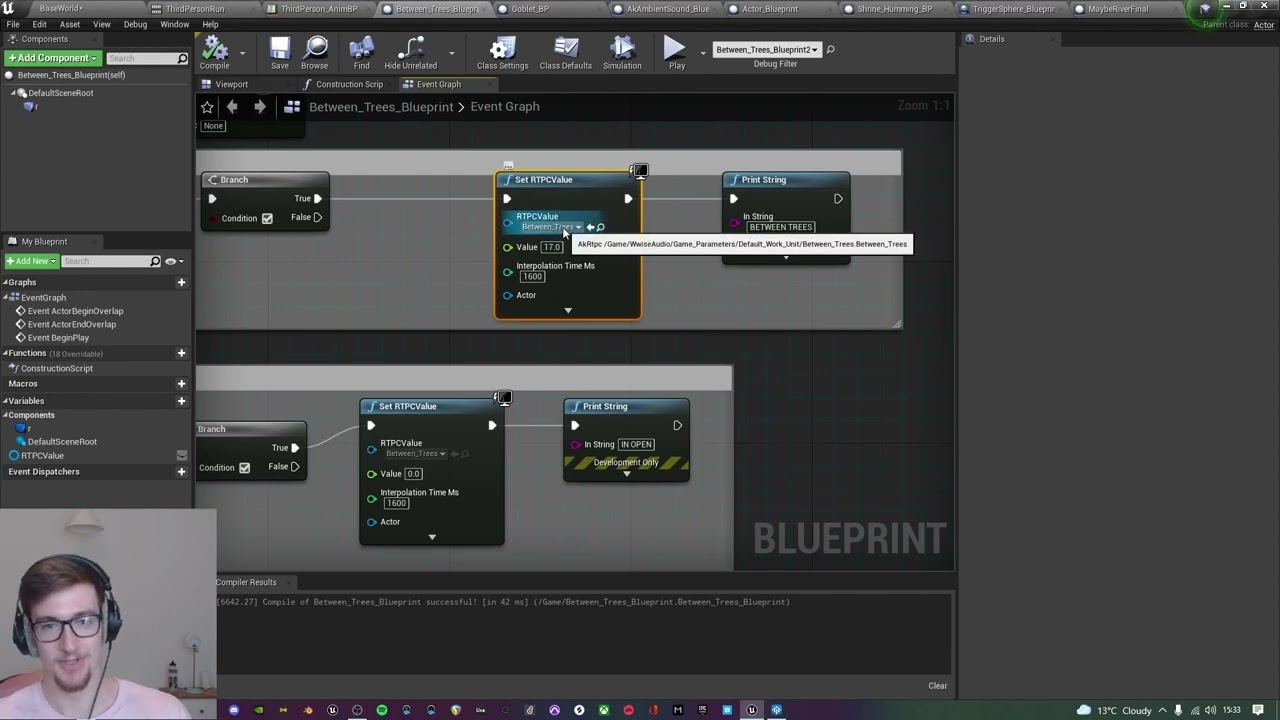Screen dimensions: 1280x720
Task: Click graph grid icon in breadcrumb
Action: (293, 107)
